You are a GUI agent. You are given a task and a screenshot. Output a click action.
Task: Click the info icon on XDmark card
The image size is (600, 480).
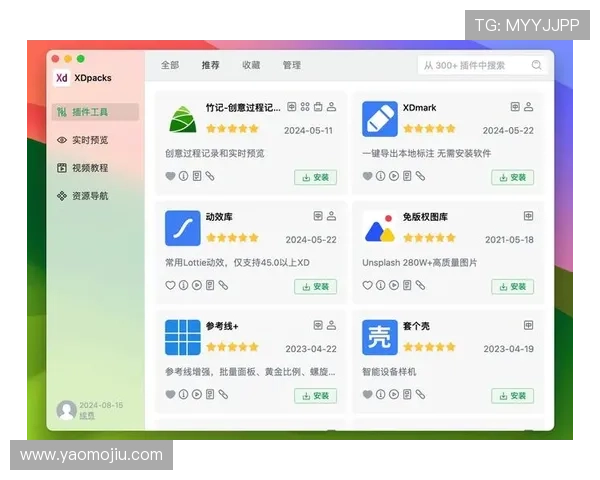(380, 176)
